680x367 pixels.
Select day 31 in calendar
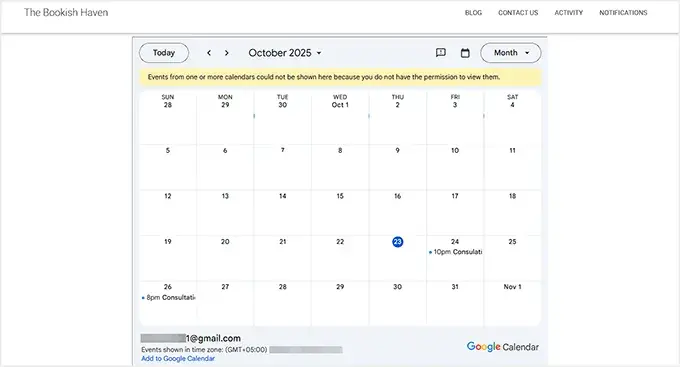(x=454, y=287)
